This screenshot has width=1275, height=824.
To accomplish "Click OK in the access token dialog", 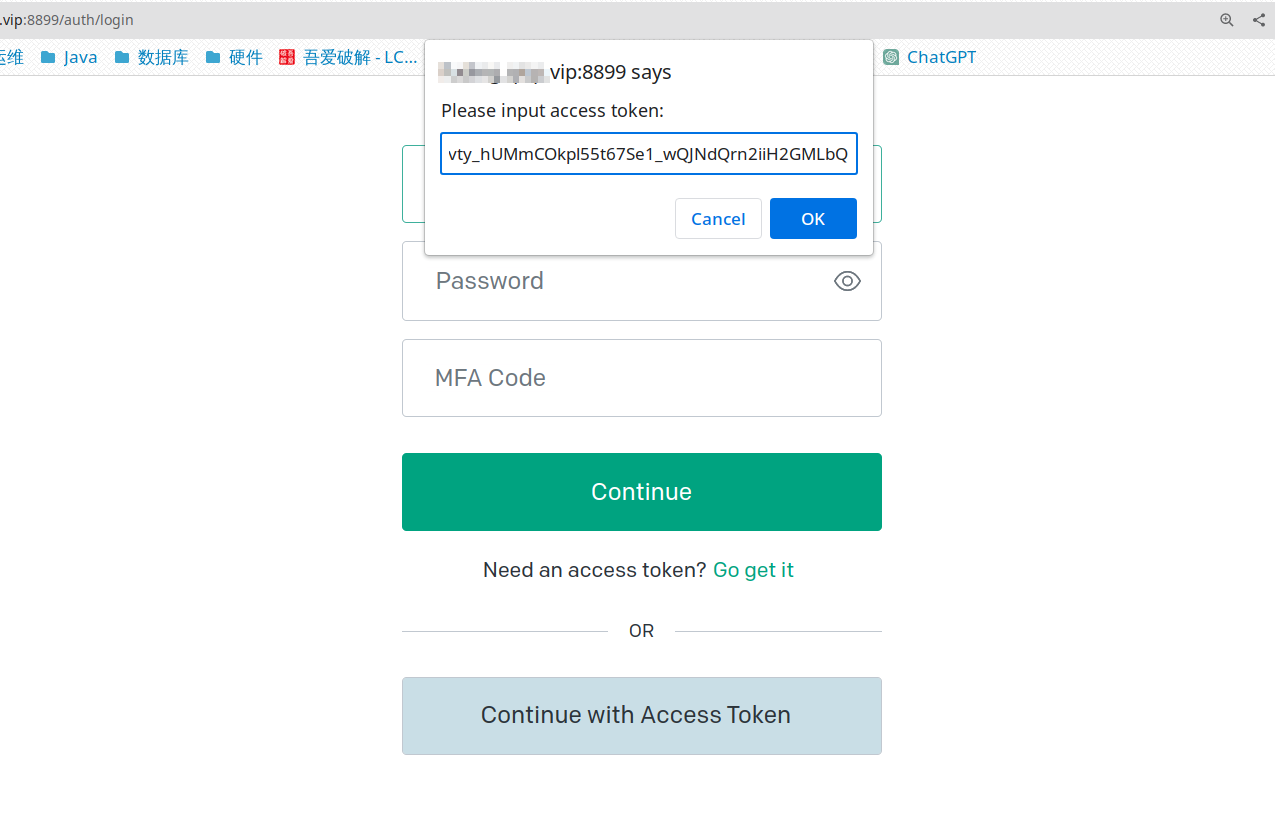I will tap(813, 219).
